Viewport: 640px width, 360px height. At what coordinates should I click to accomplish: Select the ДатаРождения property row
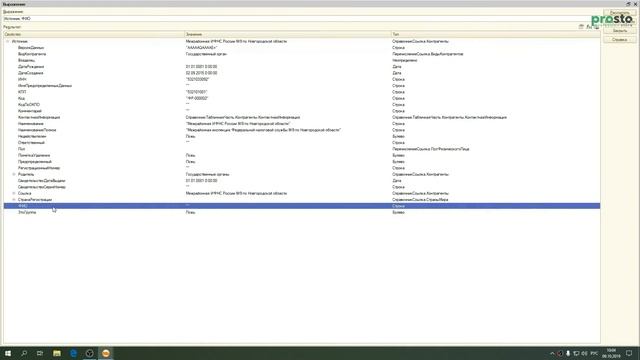click(x=302, y=67)
